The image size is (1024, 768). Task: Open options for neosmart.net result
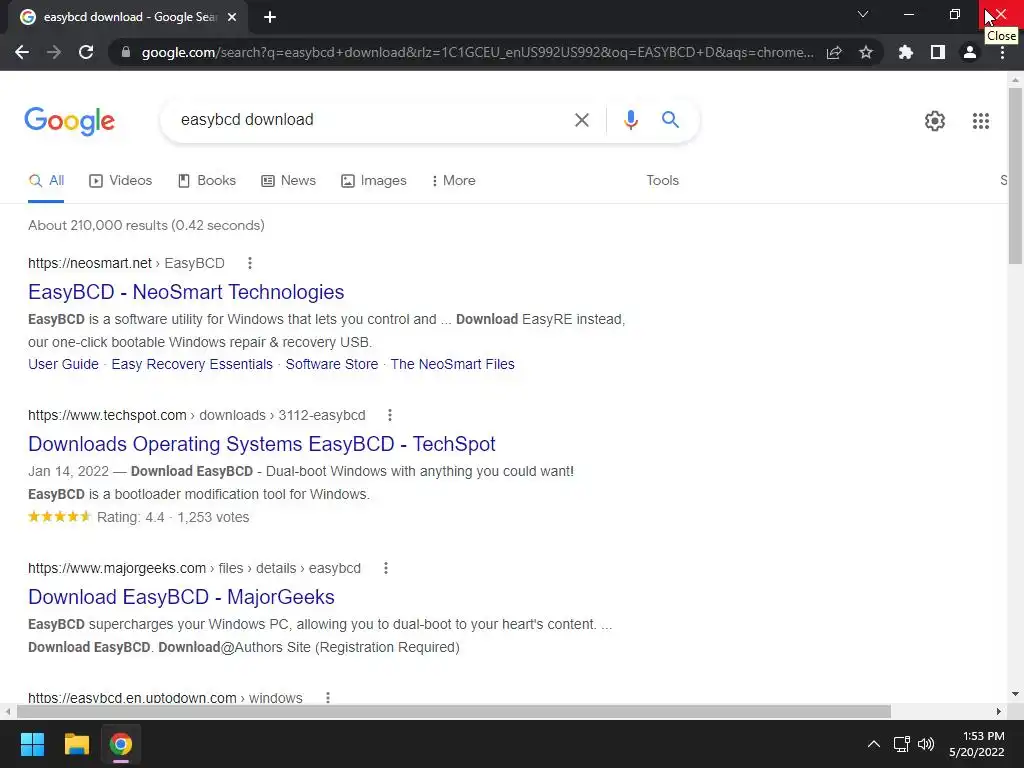point(249,263)
